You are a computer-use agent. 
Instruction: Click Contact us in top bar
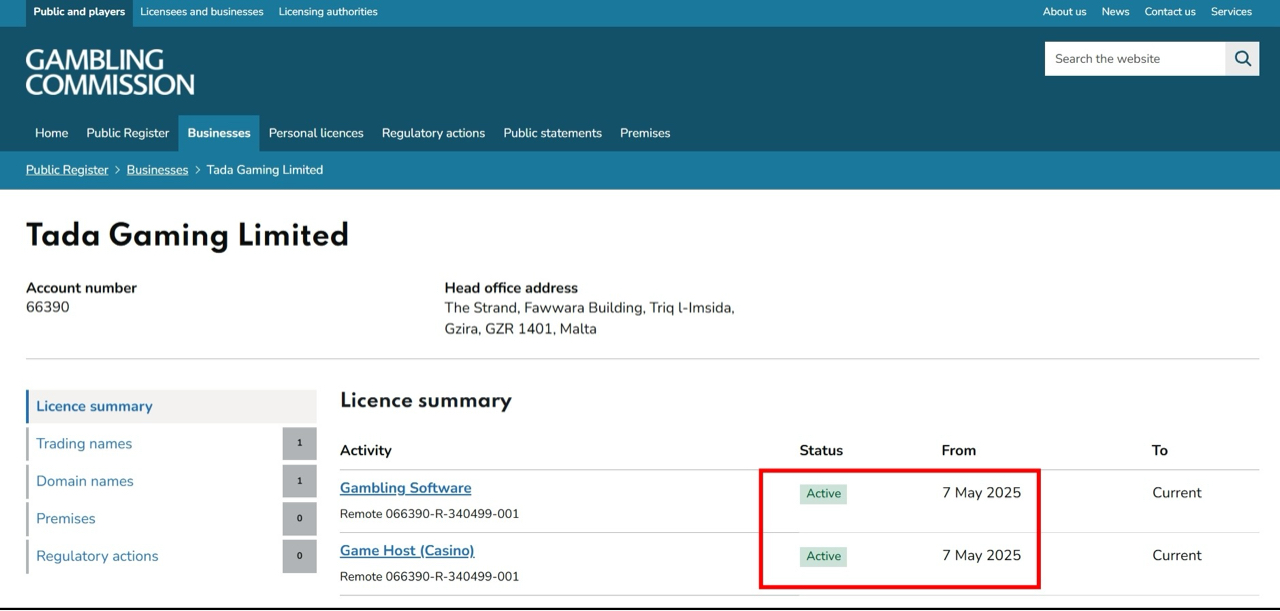pyautogui.click(x=1170, y=12)
